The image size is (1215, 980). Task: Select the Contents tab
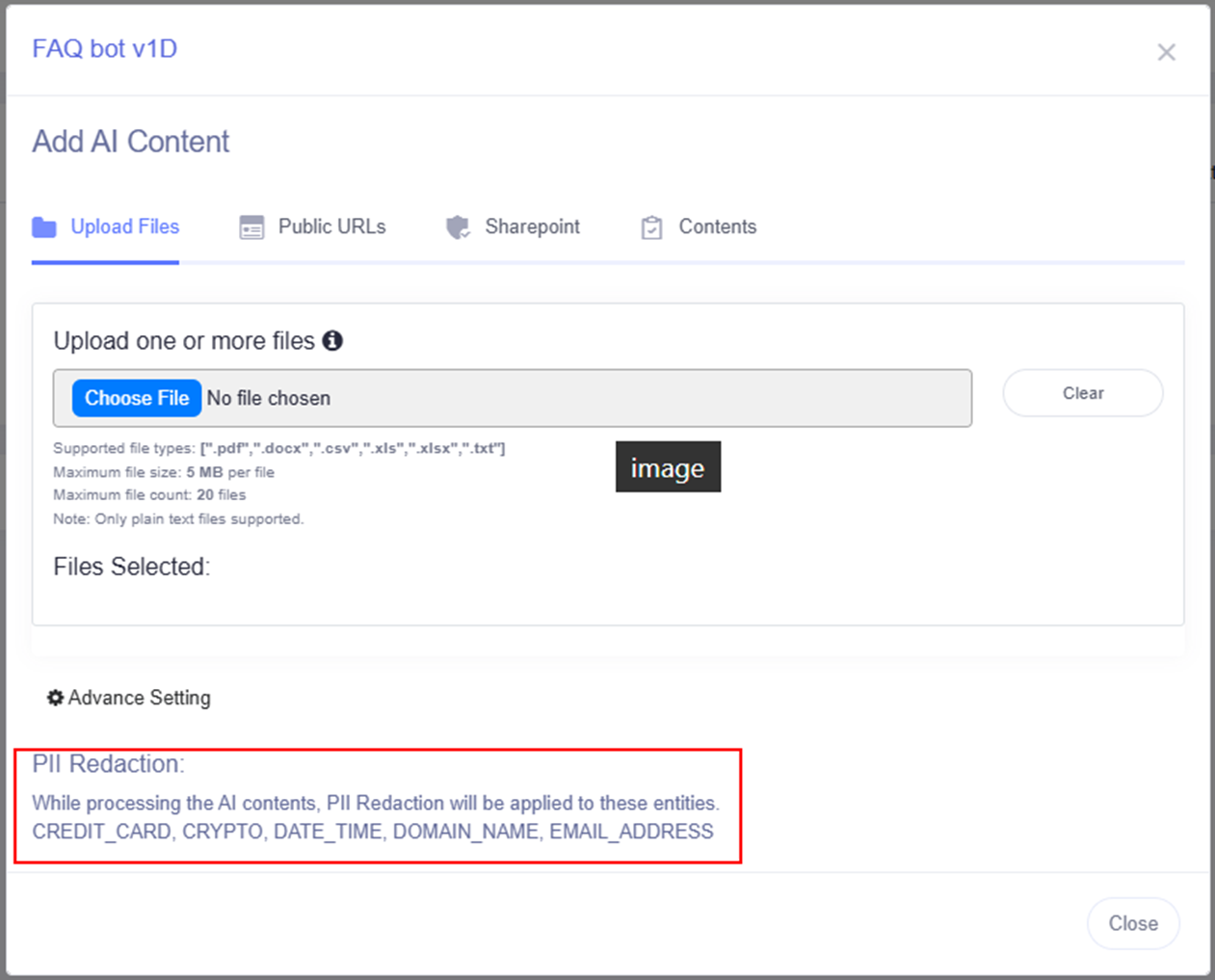pyautogui.click(x=717, y=227)
